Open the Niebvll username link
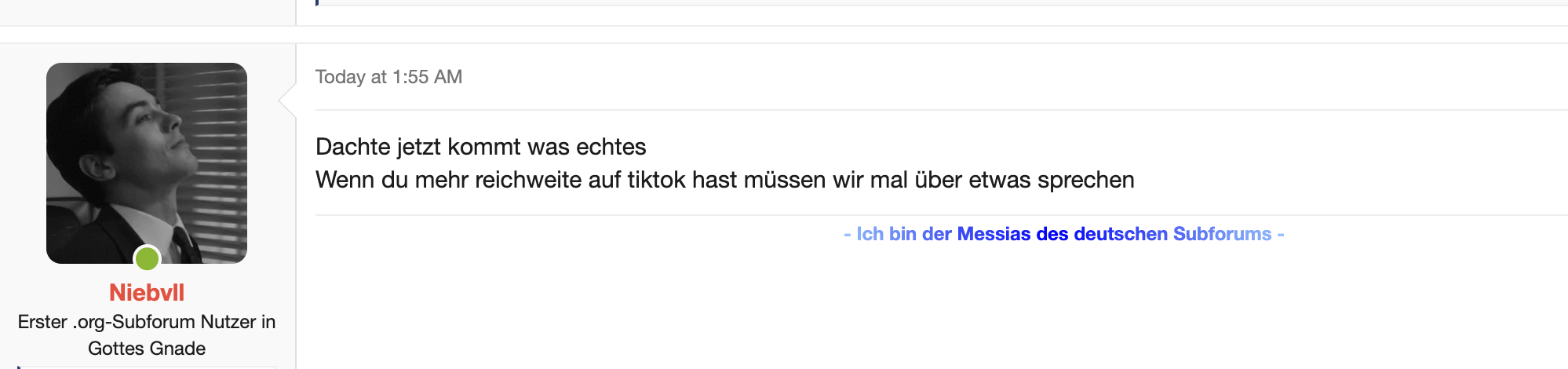This screenshot has width=1568, height=369. pyautogui.click(x=147, y=293)
